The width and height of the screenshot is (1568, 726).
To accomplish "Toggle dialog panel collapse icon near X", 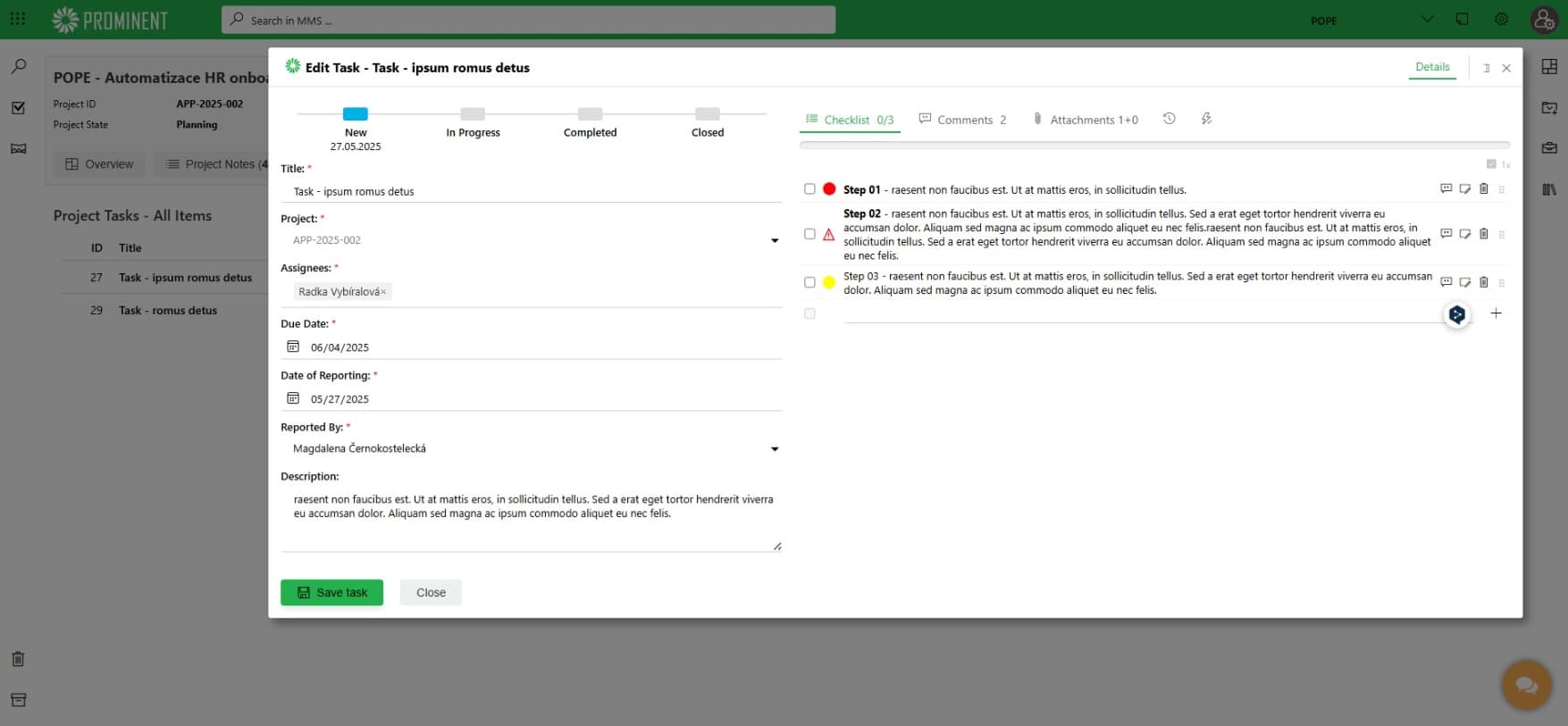I will pyautogui.click(x=1487, y=68).
